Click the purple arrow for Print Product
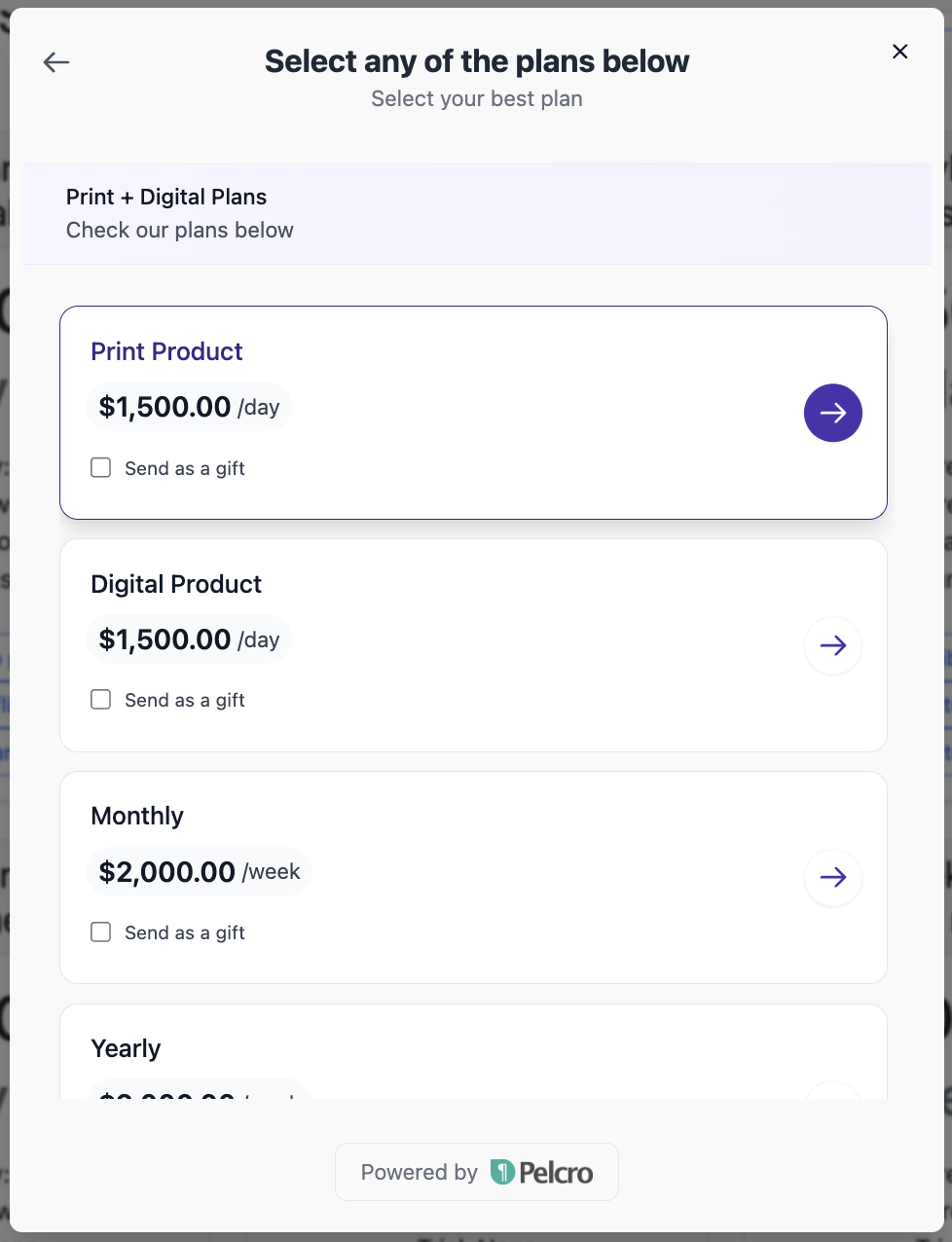Screen dimensions: 952x1242 tap(832, 413)
